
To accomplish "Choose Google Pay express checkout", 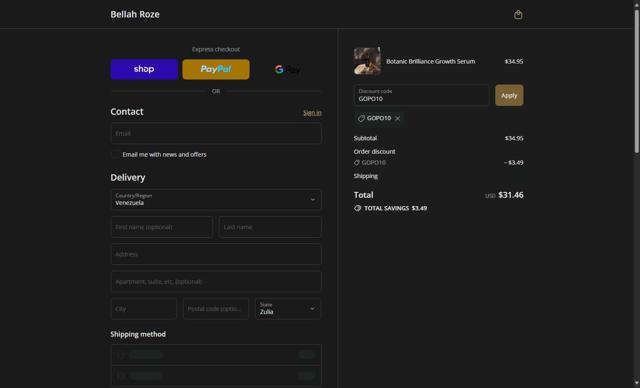I will [x=288, y=69].
